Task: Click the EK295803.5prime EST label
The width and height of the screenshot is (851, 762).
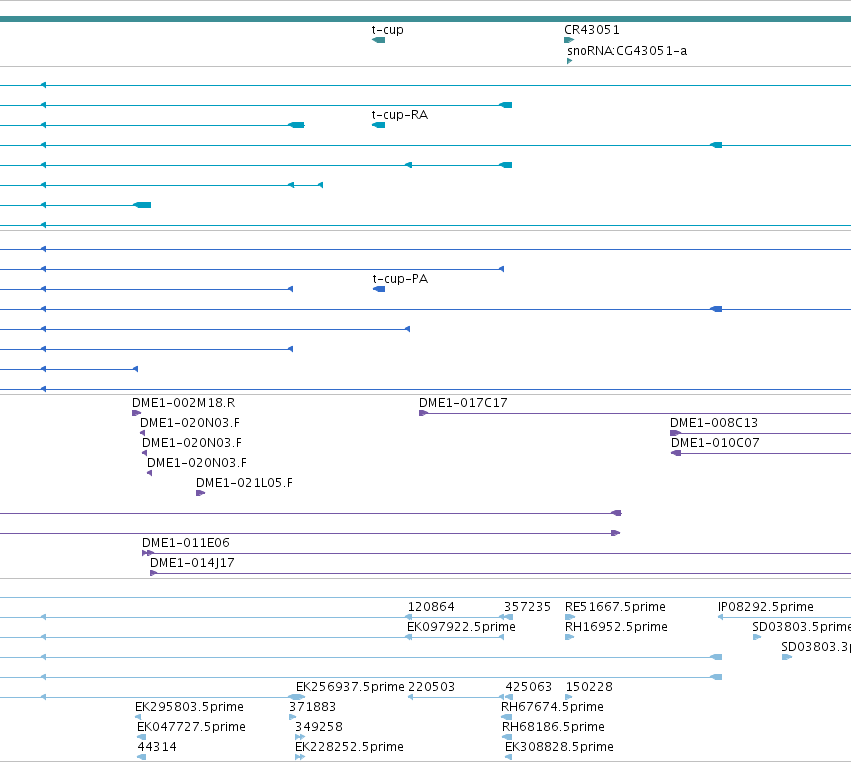Action: coord(189,707)
